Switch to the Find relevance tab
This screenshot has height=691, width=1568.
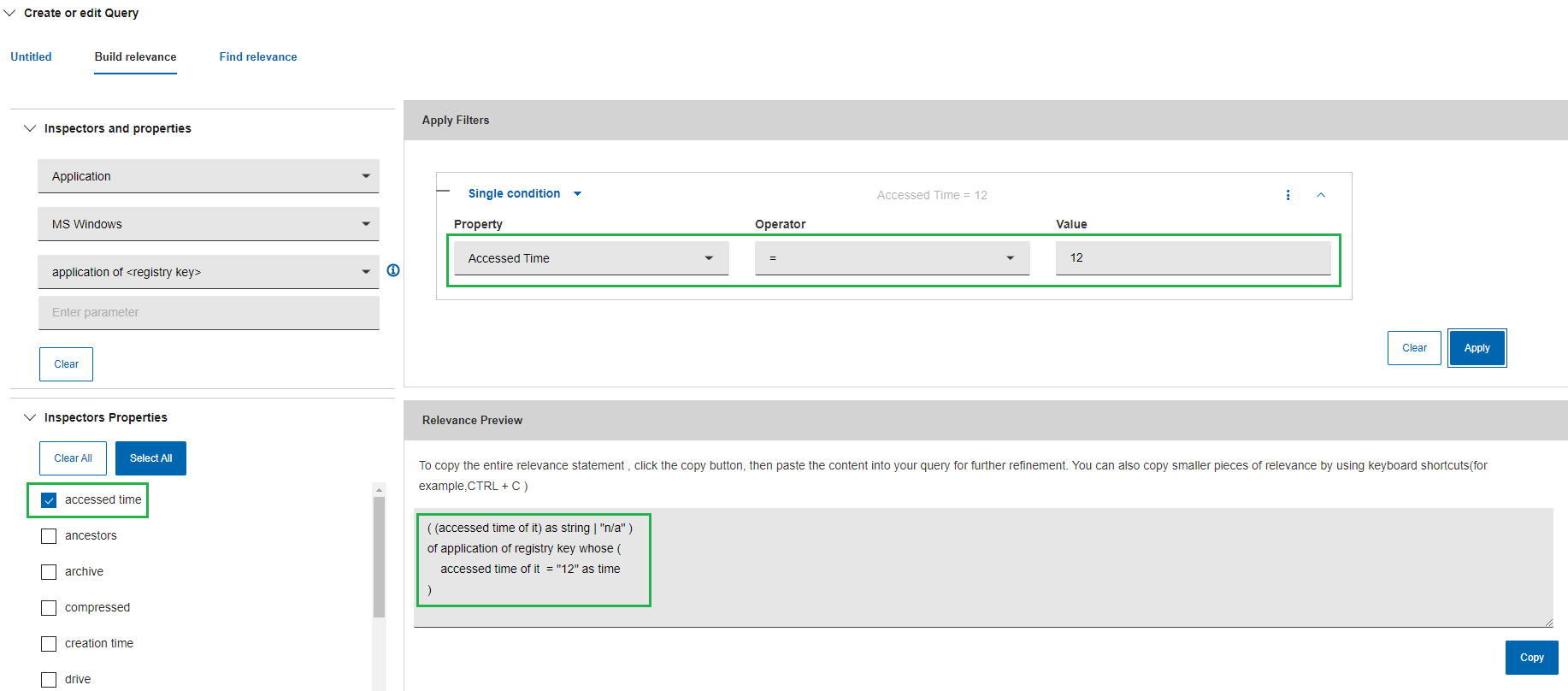(x=258, y=56)
